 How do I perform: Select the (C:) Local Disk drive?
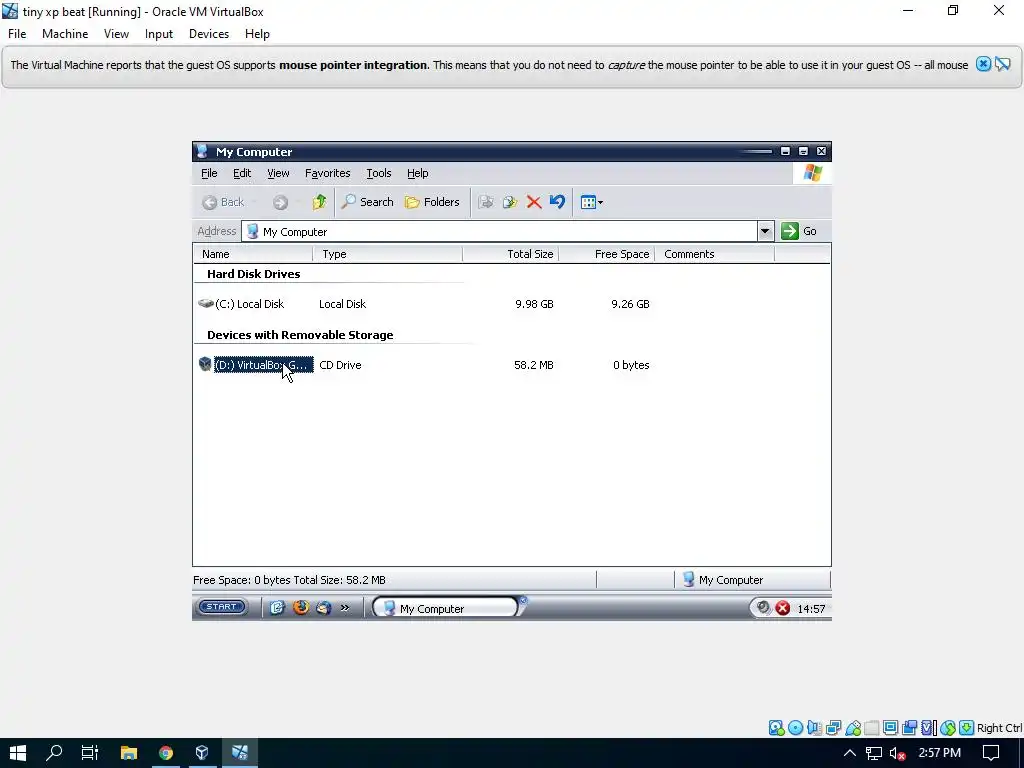(x=242, y=304)
